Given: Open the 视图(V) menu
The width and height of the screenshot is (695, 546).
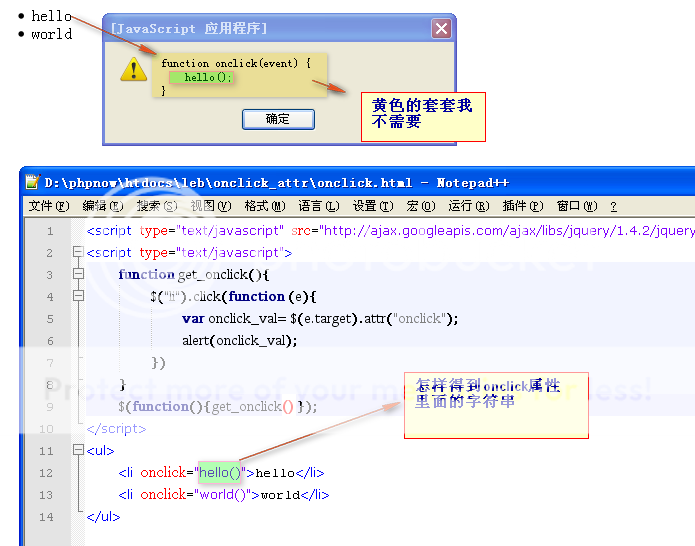Looking at the screenshot, I should coord(211,206).
